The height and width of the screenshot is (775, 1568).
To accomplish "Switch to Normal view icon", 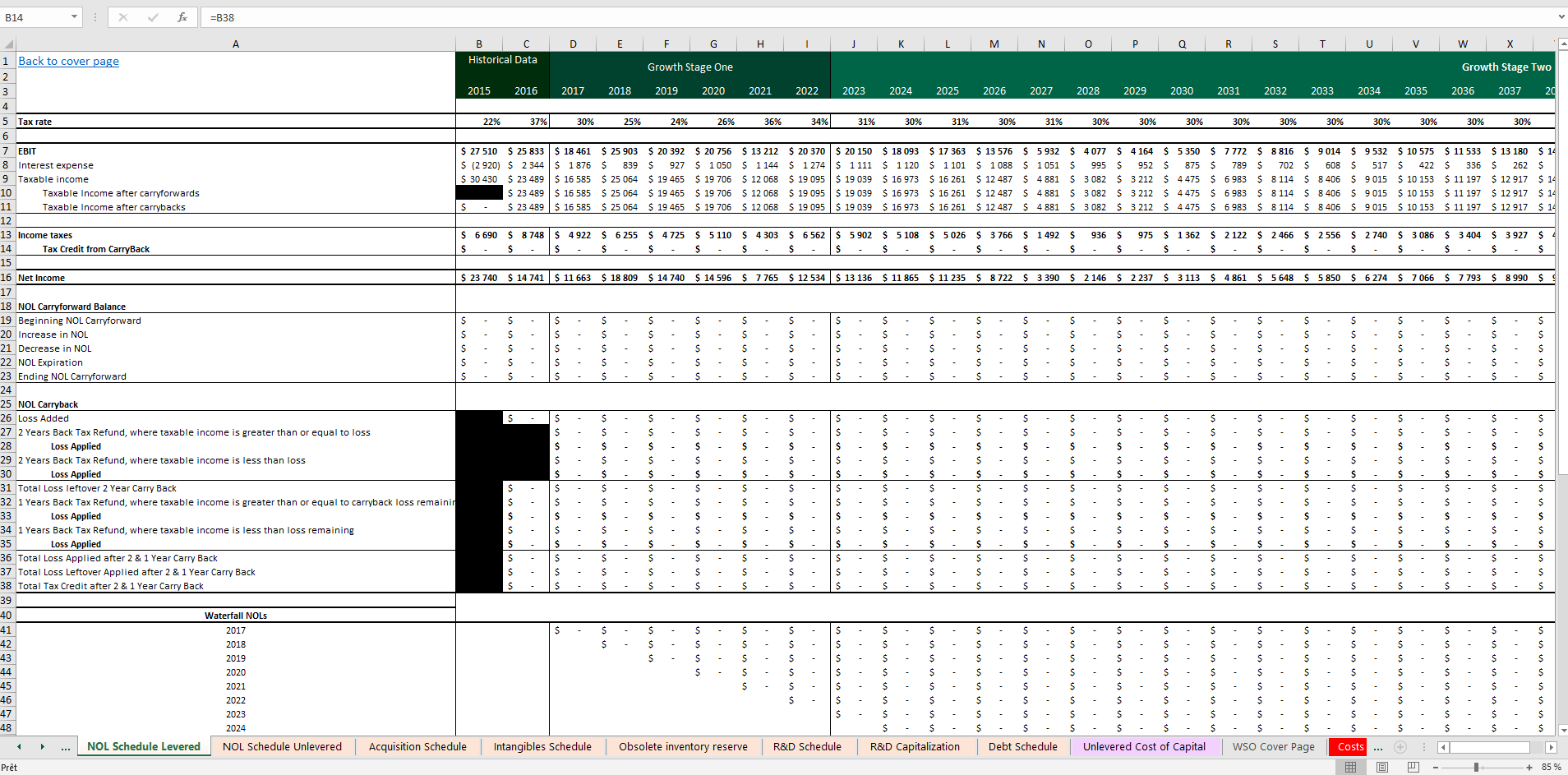I will [1350, 767].
